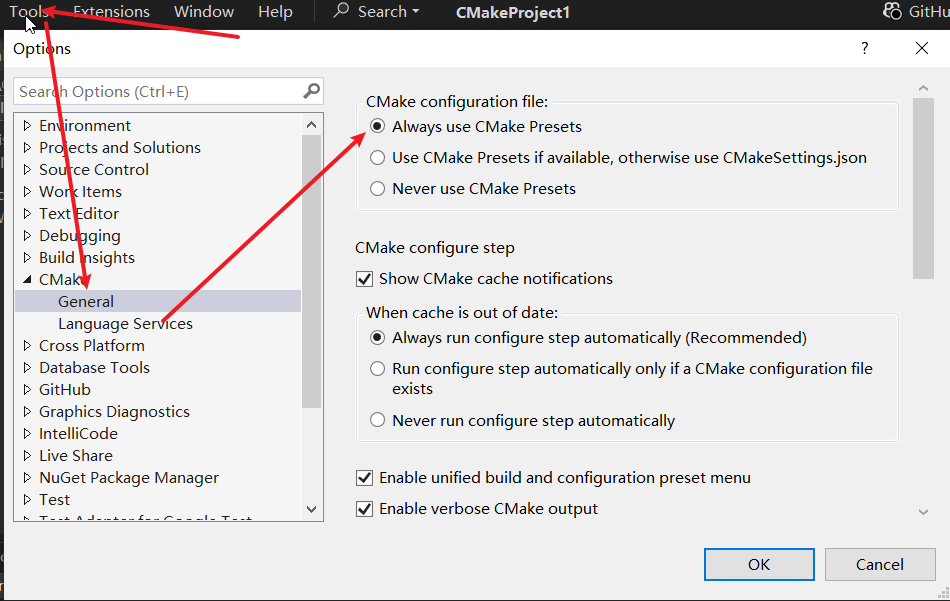950x601 pixels.
Task: Click the OK button
Action: (x=759, y=564)
